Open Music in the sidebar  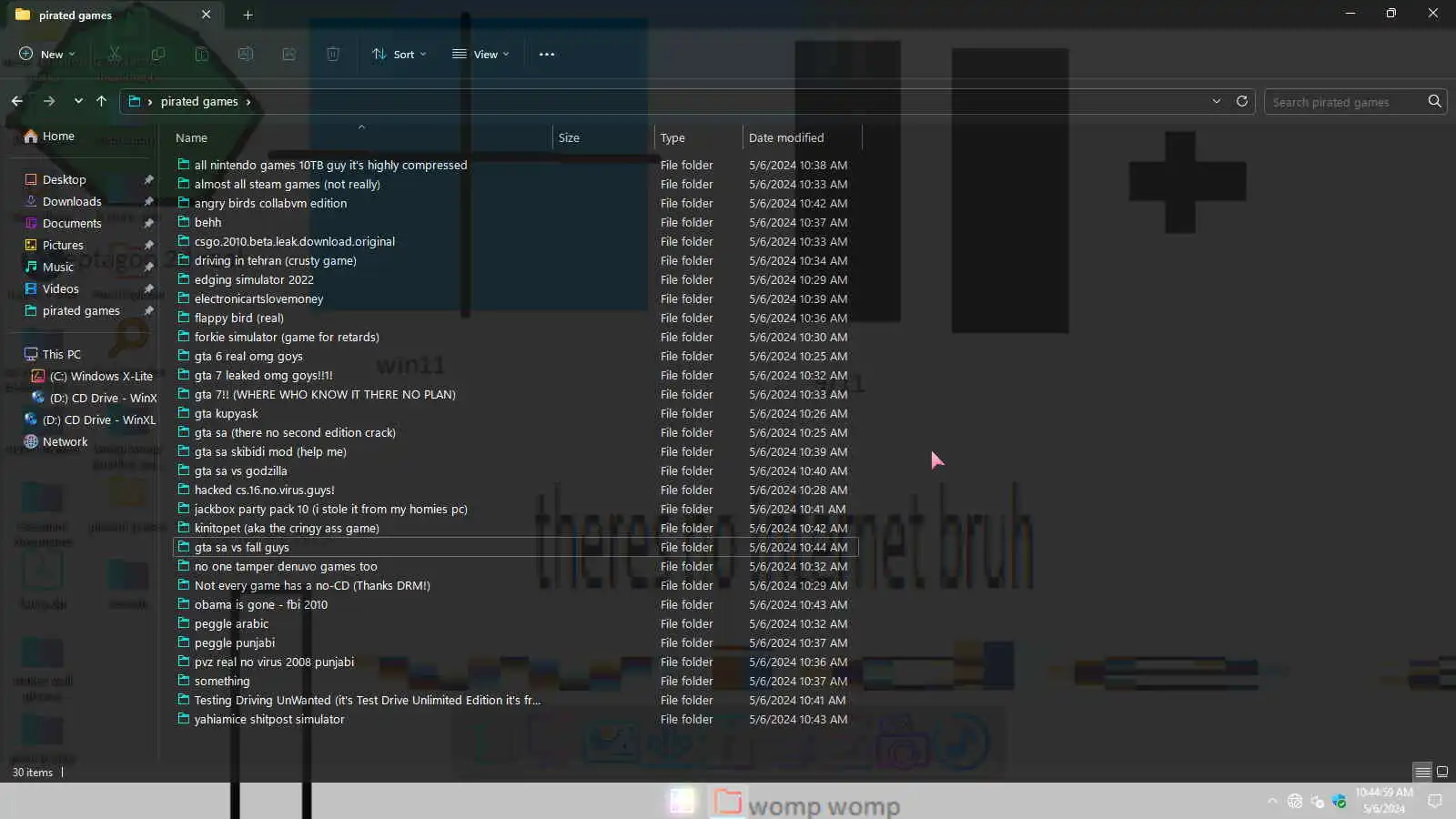tap(58, 267)
